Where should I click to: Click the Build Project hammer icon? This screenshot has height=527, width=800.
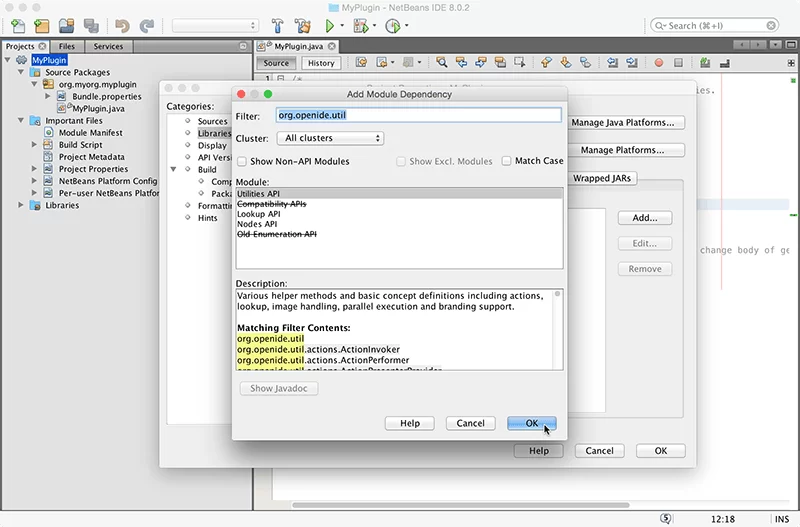[x=278, y=26]
